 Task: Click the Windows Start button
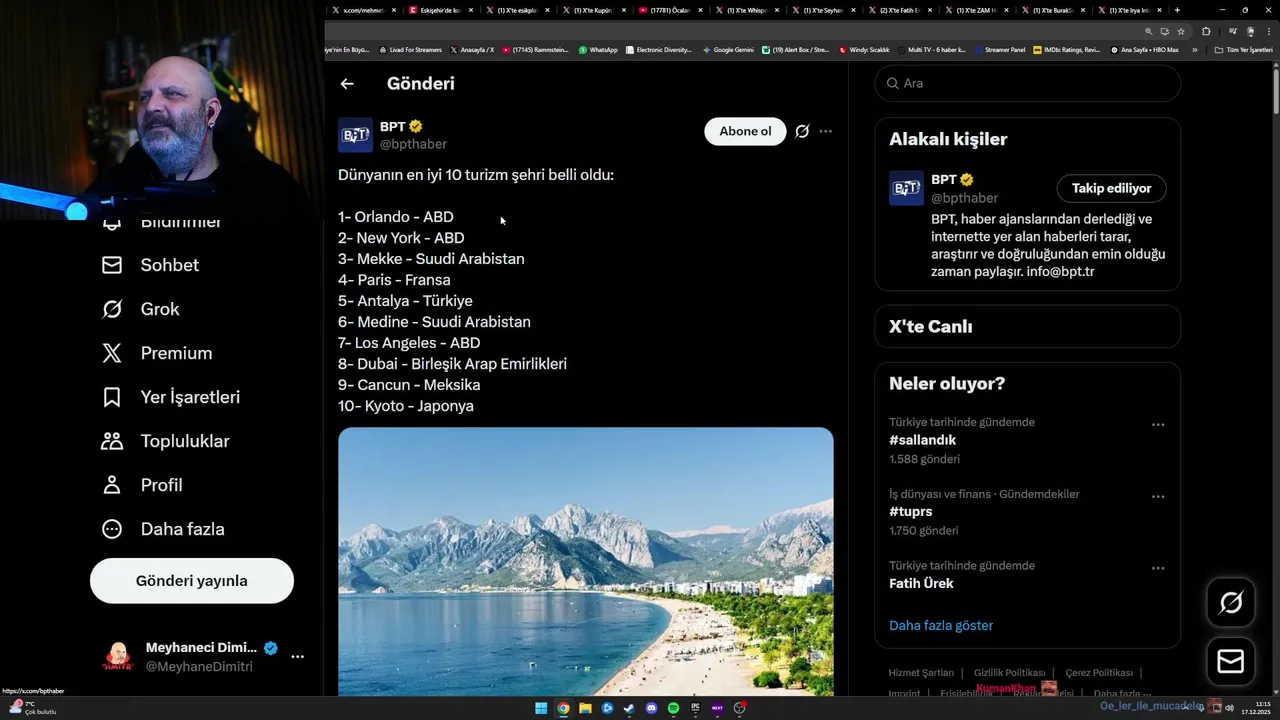point(541,708)
